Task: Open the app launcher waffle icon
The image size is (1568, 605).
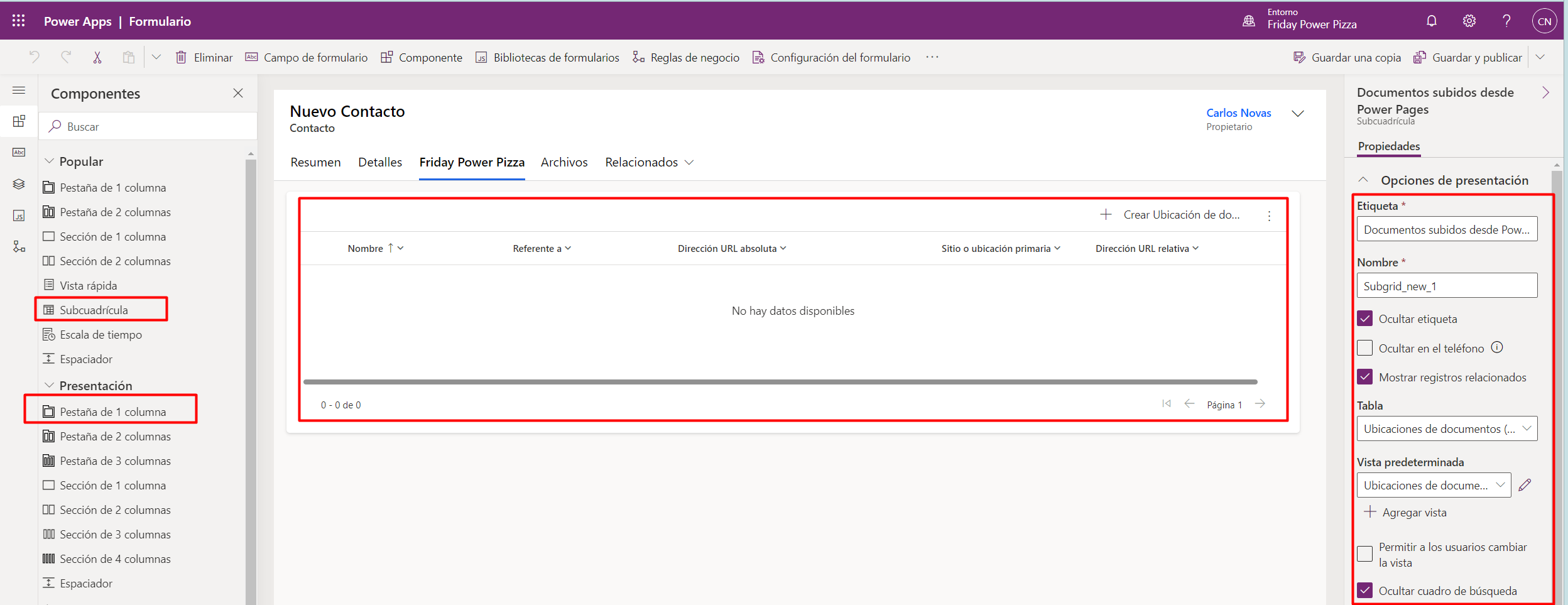Action: click(18, 21)
